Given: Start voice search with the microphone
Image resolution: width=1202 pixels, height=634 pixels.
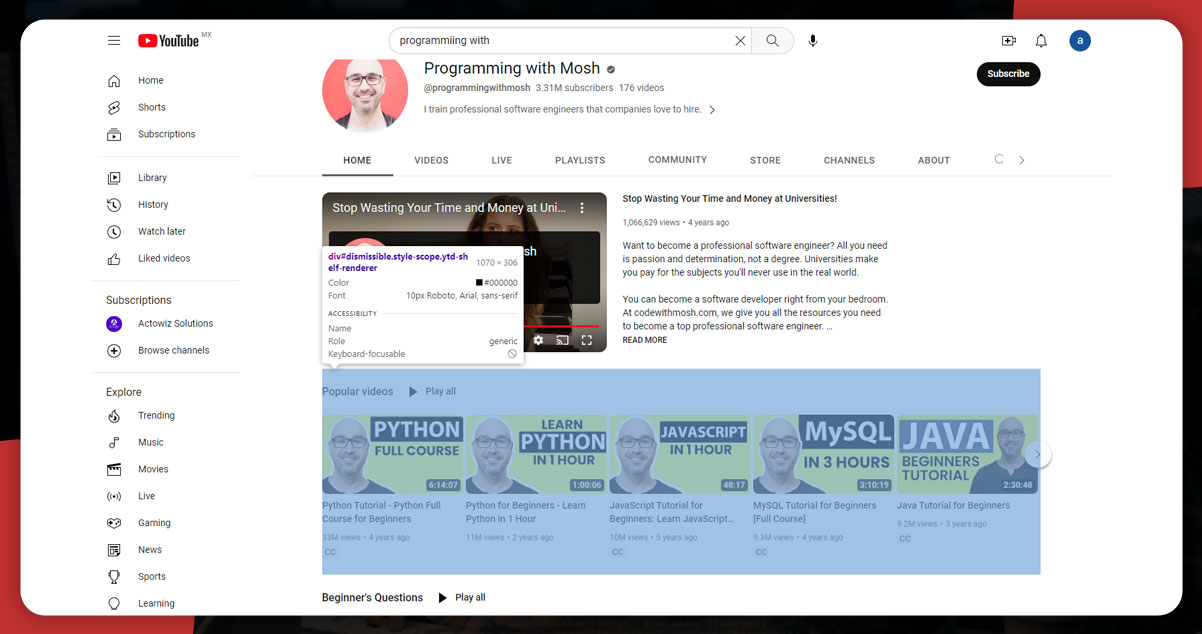Looking at the screenshot, I should (x=813, y=40).
